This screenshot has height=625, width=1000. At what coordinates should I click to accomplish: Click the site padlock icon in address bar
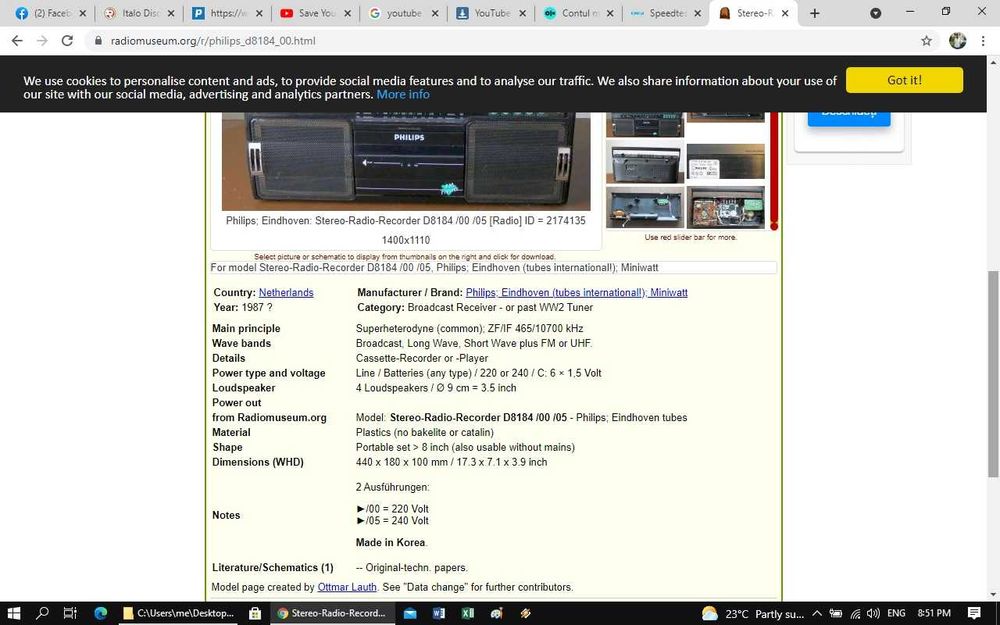point(98,41)
